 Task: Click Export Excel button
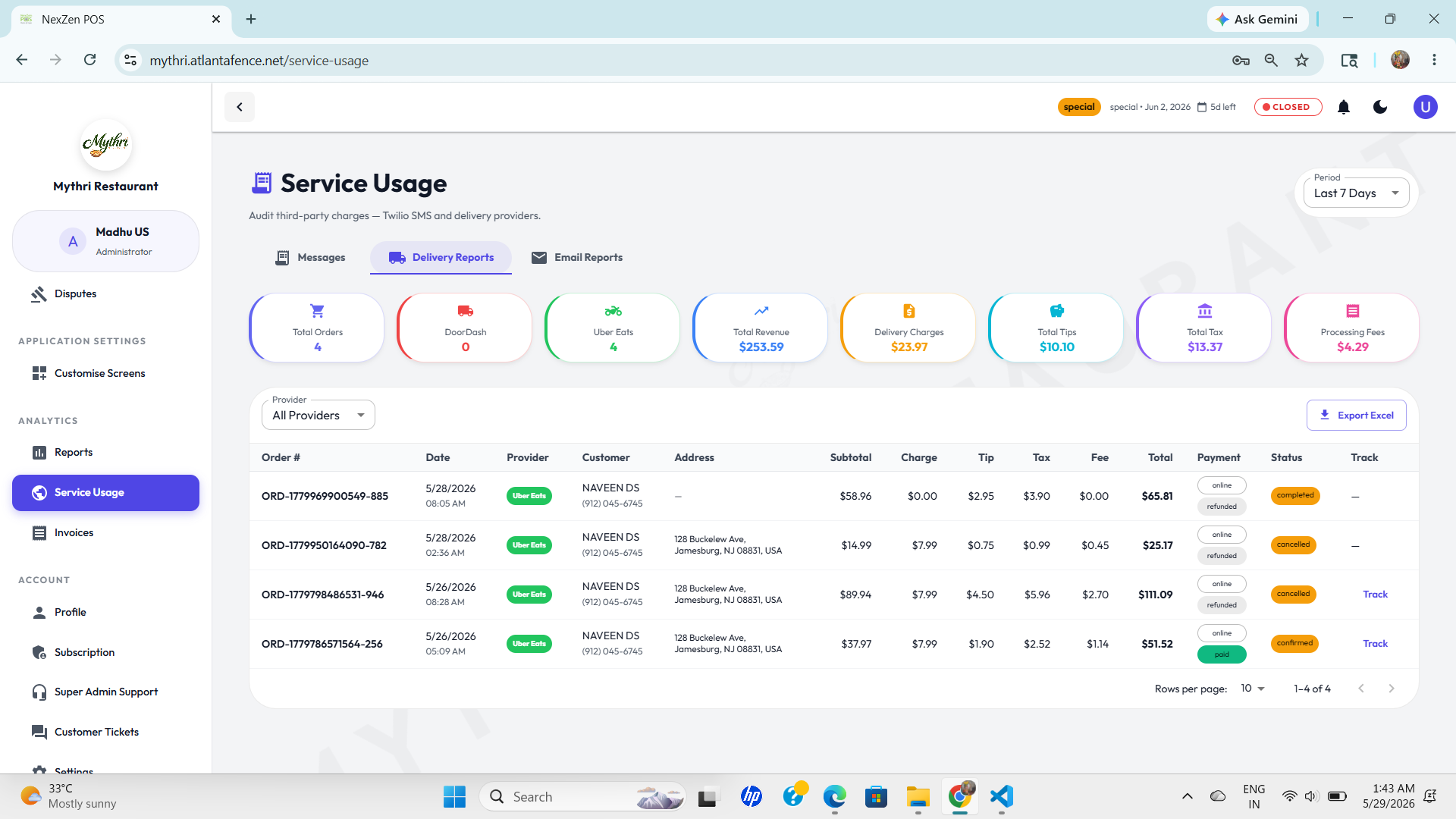point(1356,415)
